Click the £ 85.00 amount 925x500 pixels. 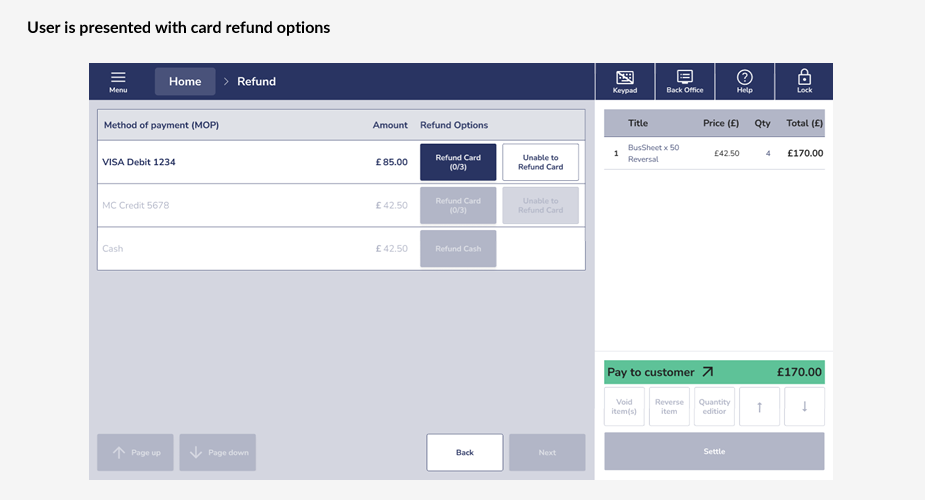[x=392, y=162]
